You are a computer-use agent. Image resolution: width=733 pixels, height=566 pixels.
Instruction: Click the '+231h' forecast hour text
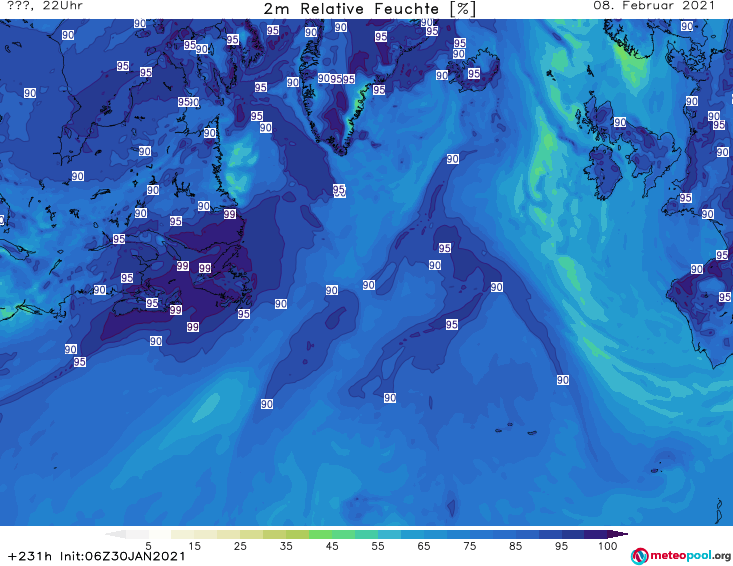click(30, 556)
